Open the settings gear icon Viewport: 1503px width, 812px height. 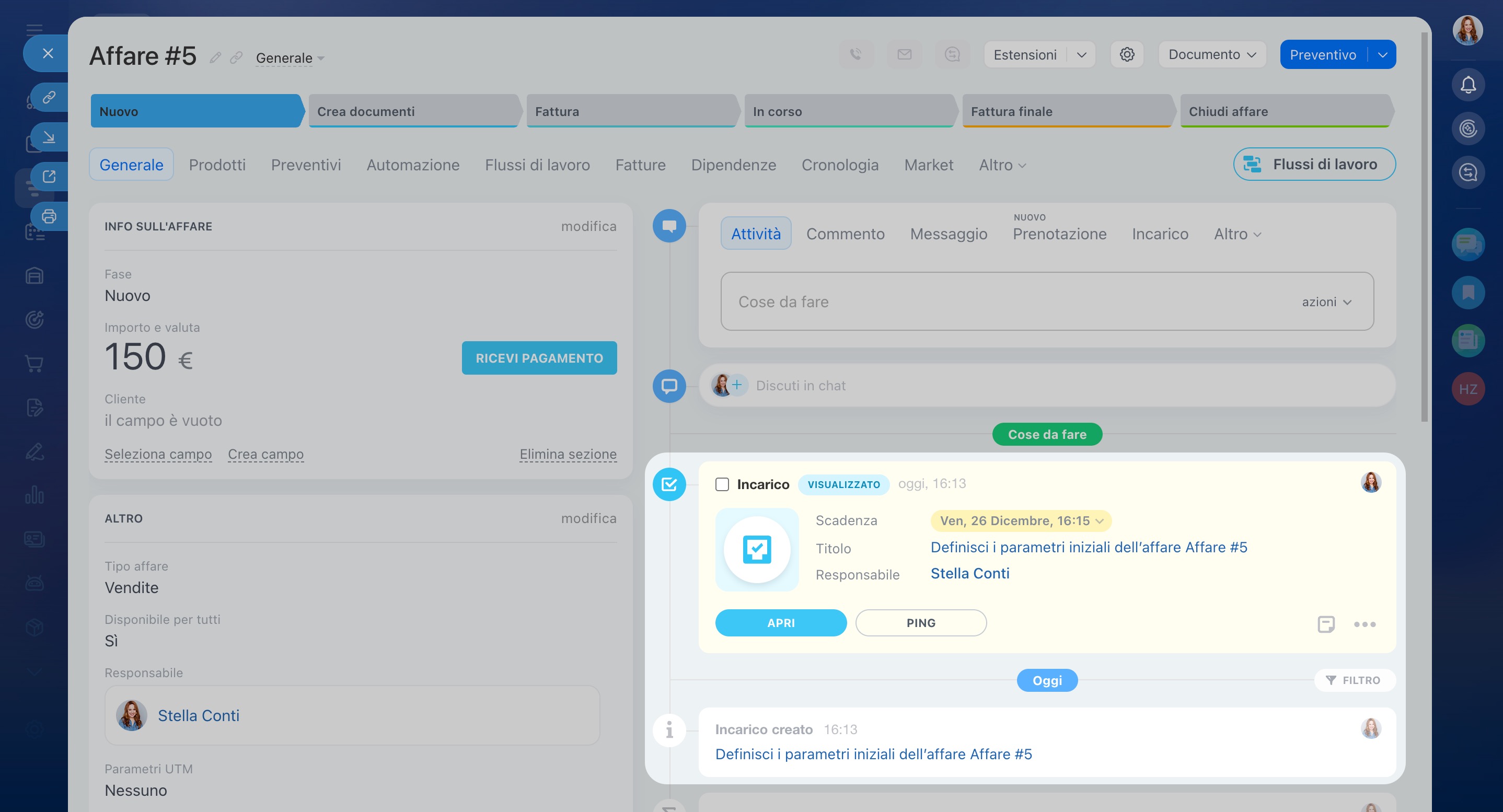coord(1127,55)
